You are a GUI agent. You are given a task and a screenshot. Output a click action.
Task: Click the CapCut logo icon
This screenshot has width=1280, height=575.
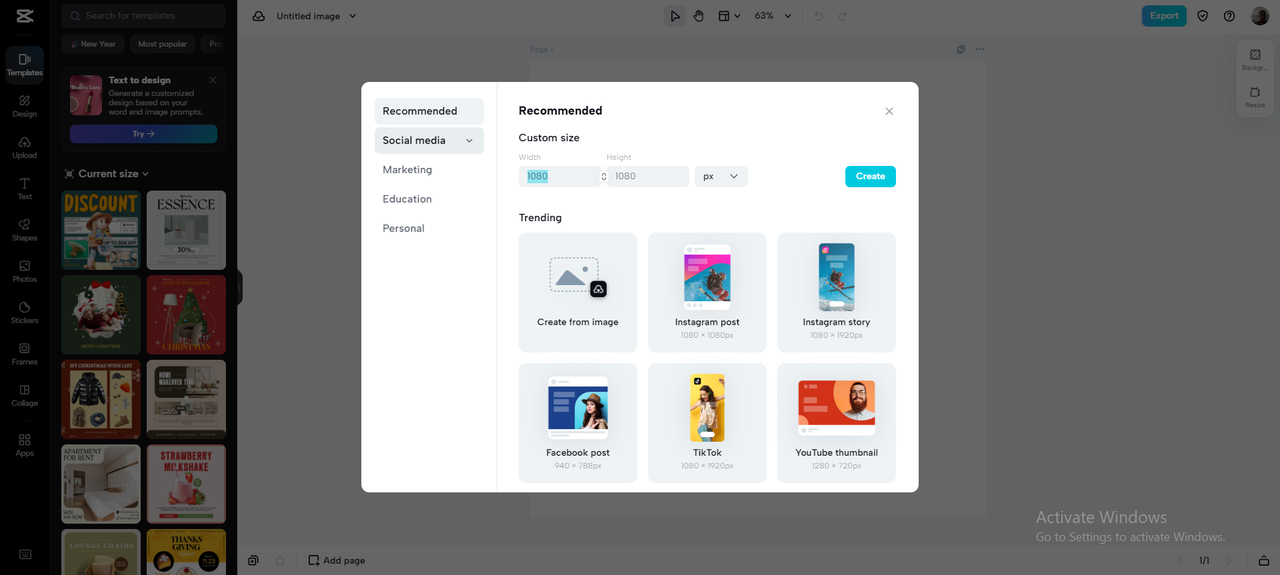25,16
